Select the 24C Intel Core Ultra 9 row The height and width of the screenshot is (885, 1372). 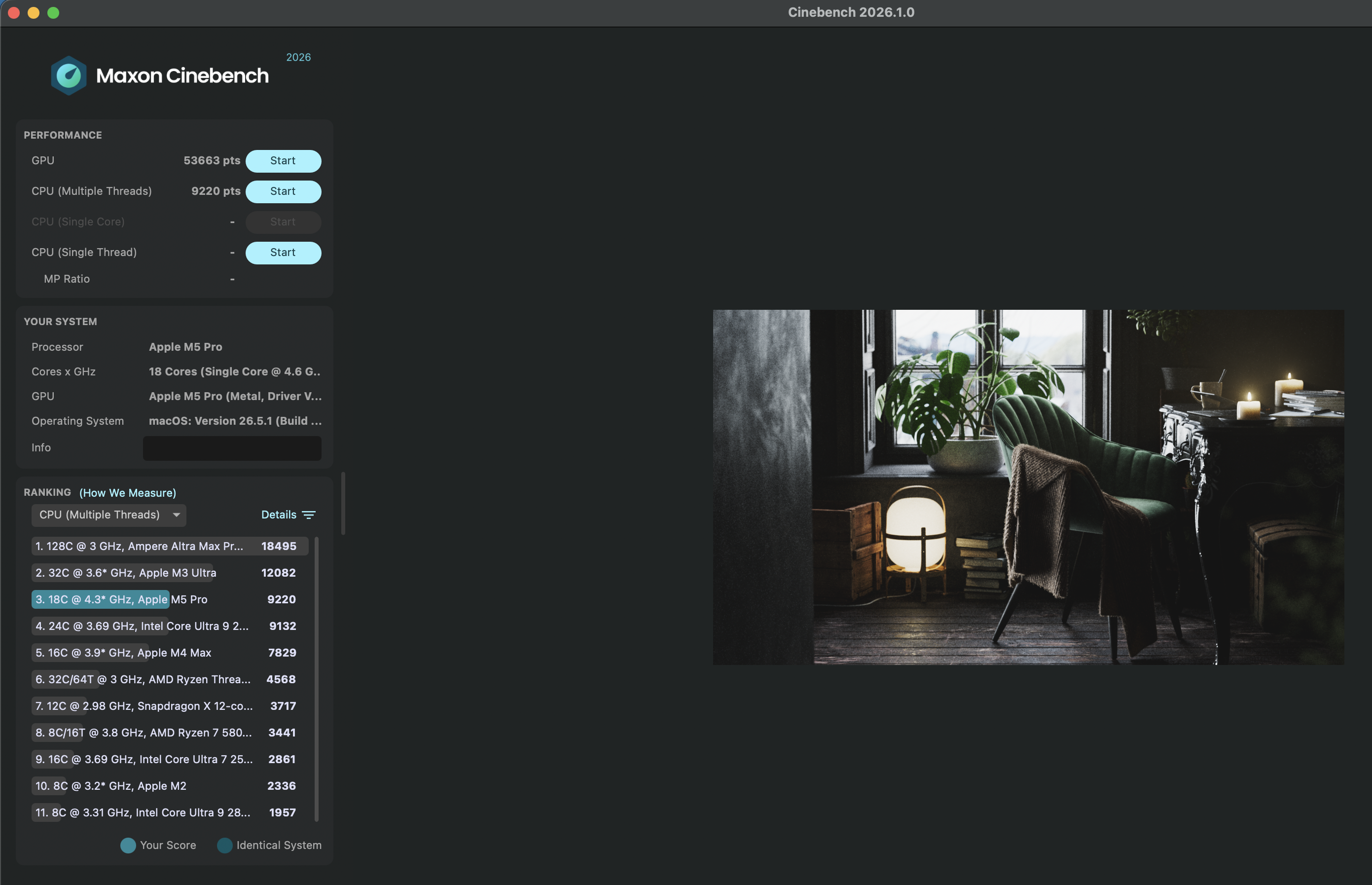(x=170, y=627)
